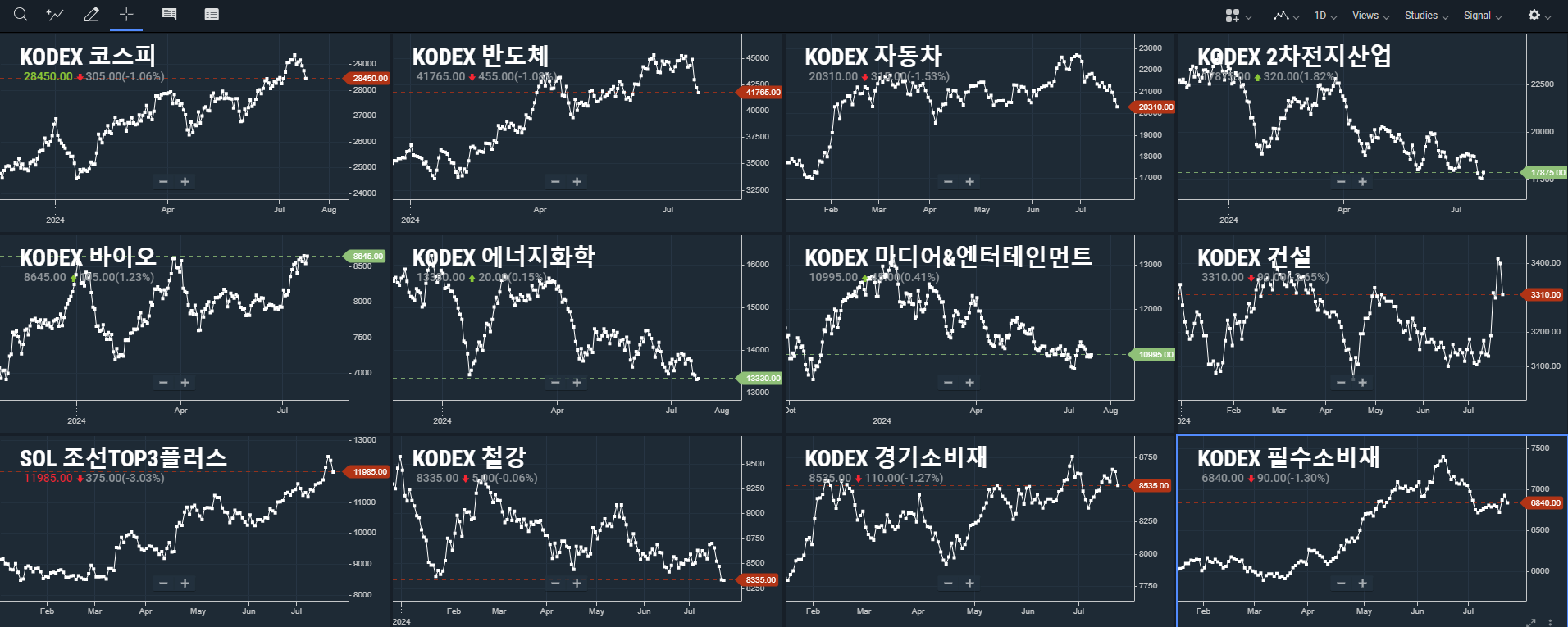Zoom out on the KODEX 철강 chart
The height and width of the screenshot is (627, 1568).
click(x=555, y=584)
